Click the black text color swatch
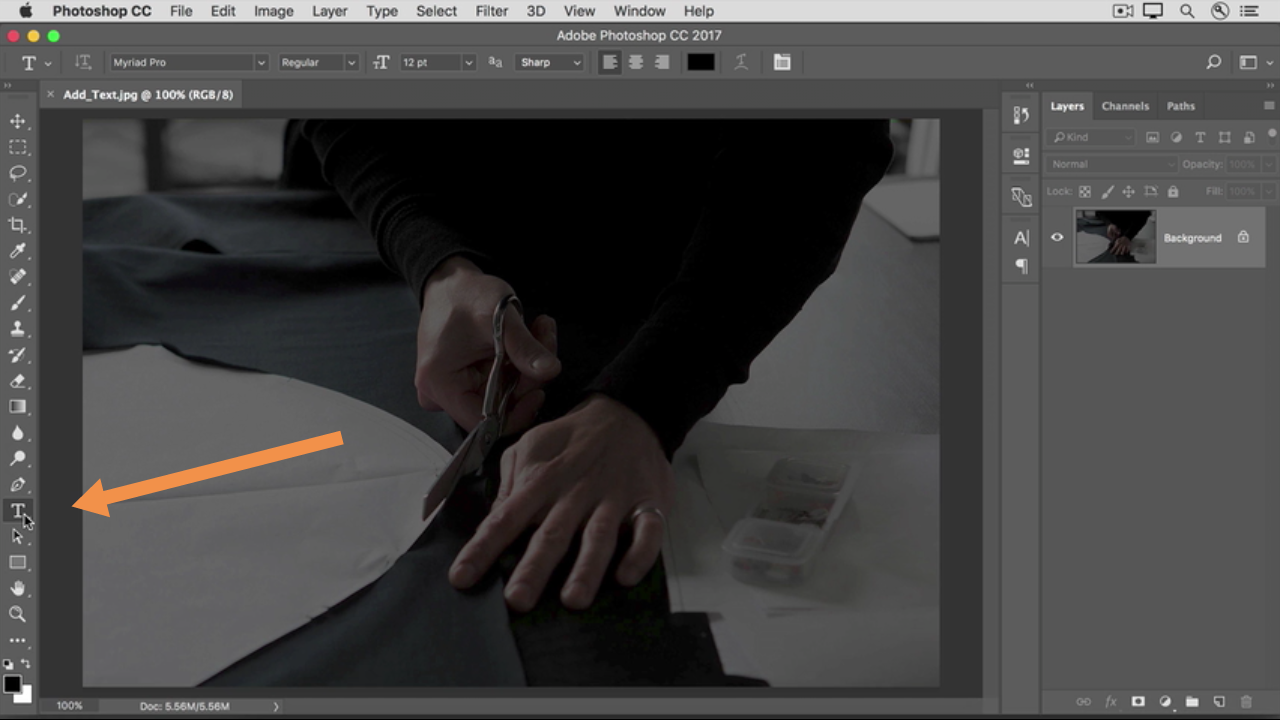The image size is (1280, 720). (700, 62)
